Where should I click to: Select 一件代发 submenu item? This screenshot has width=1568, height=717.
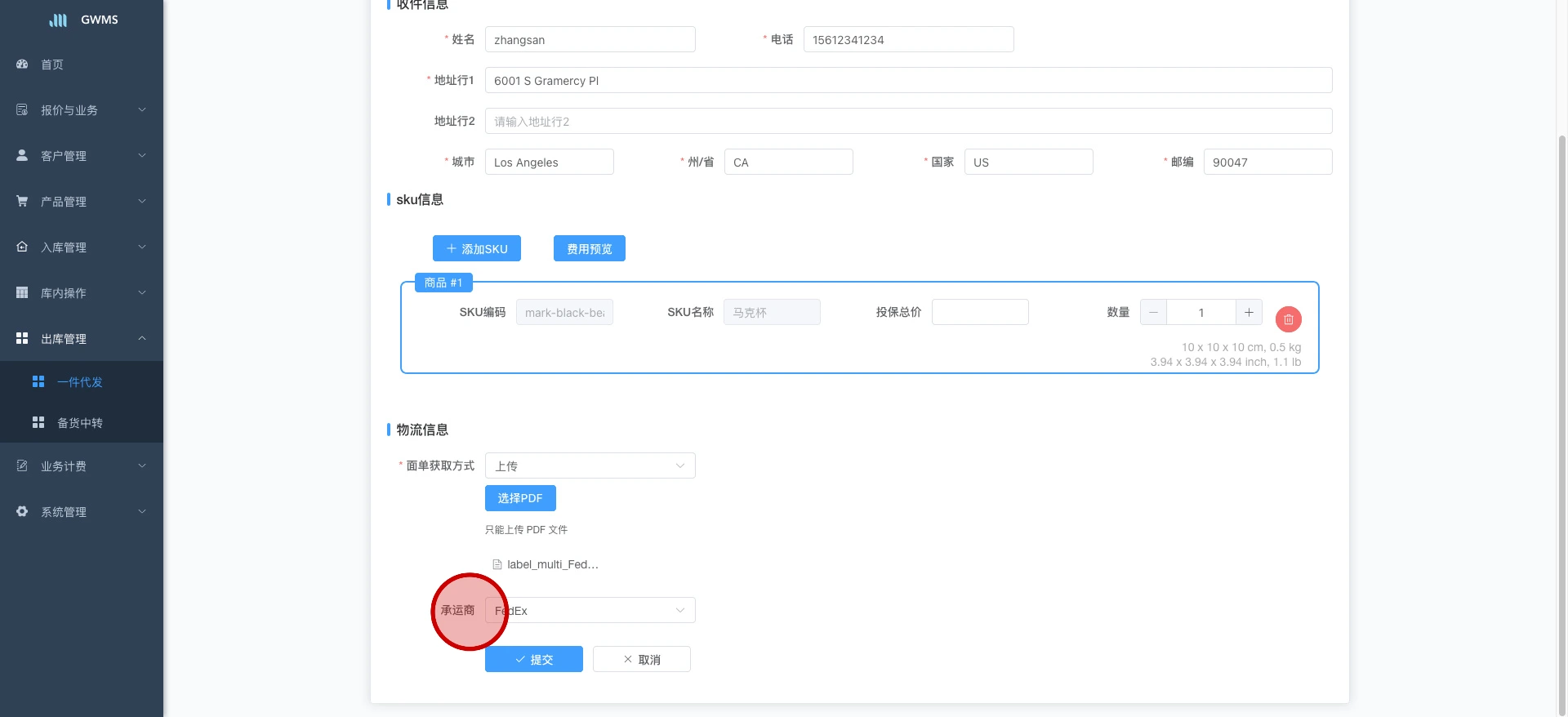coord(80,382)
